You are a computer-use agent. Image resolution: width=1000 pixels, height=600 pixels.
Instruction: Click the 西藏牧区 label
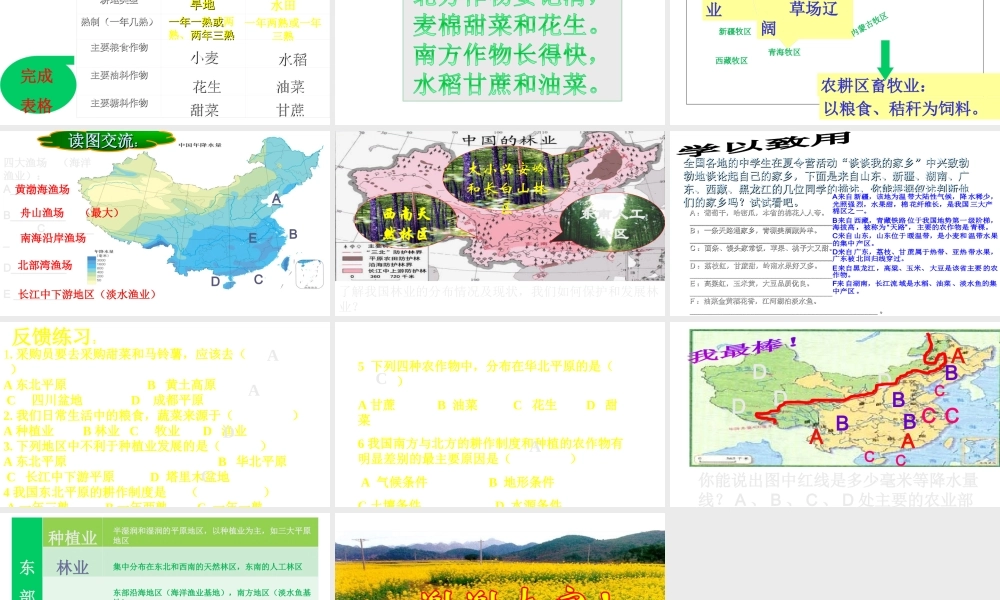[732, 61]
